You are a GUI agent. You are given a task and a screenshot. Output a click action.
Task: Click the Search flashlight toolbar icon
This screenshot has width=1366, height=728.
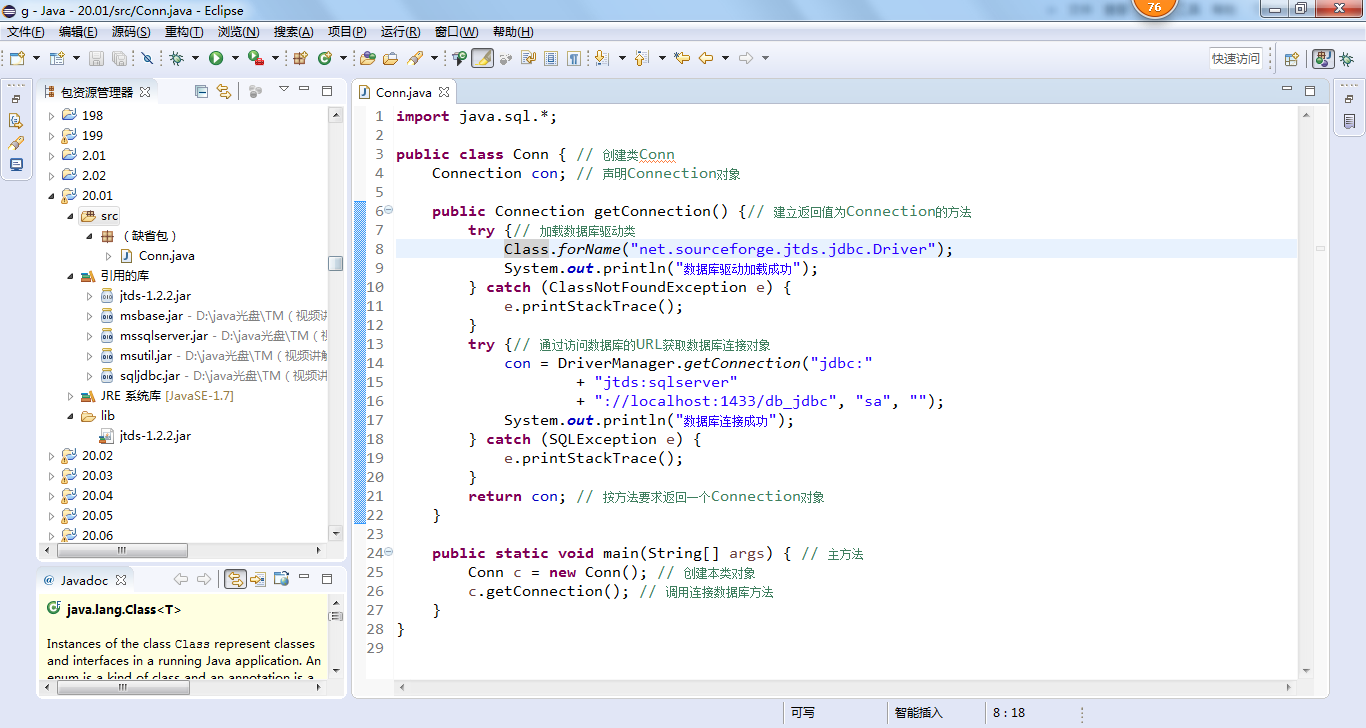click(x=415, y=58)
